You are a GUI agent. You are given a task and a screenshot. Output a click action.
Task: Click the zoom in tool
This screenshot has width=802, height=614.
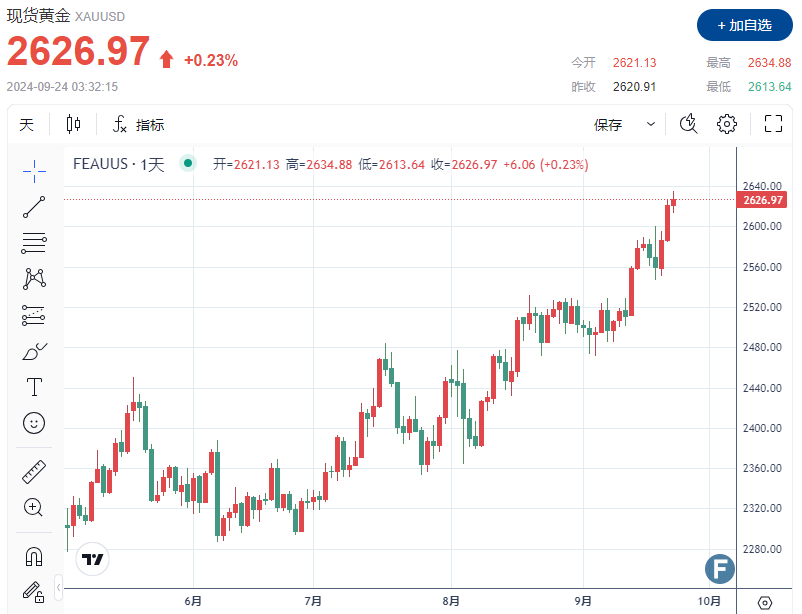34,507
